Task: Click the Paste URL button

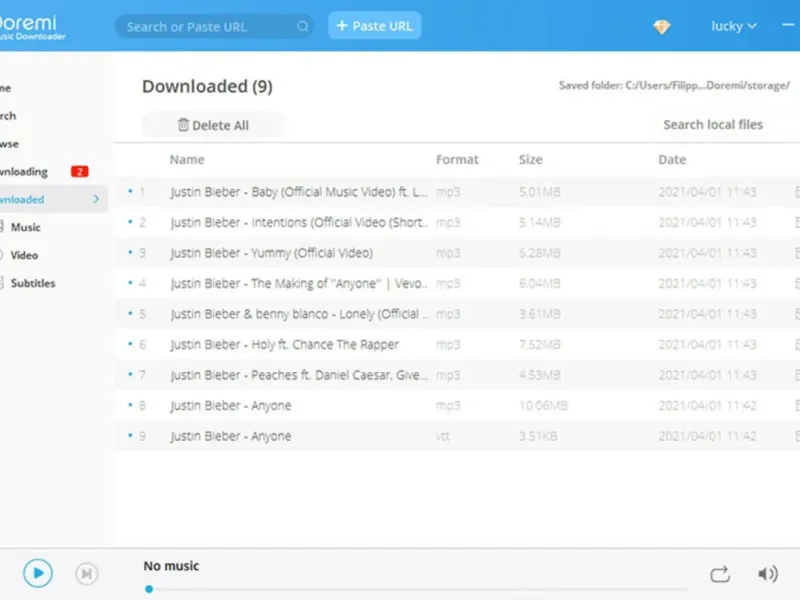Action: click(374, 26)
